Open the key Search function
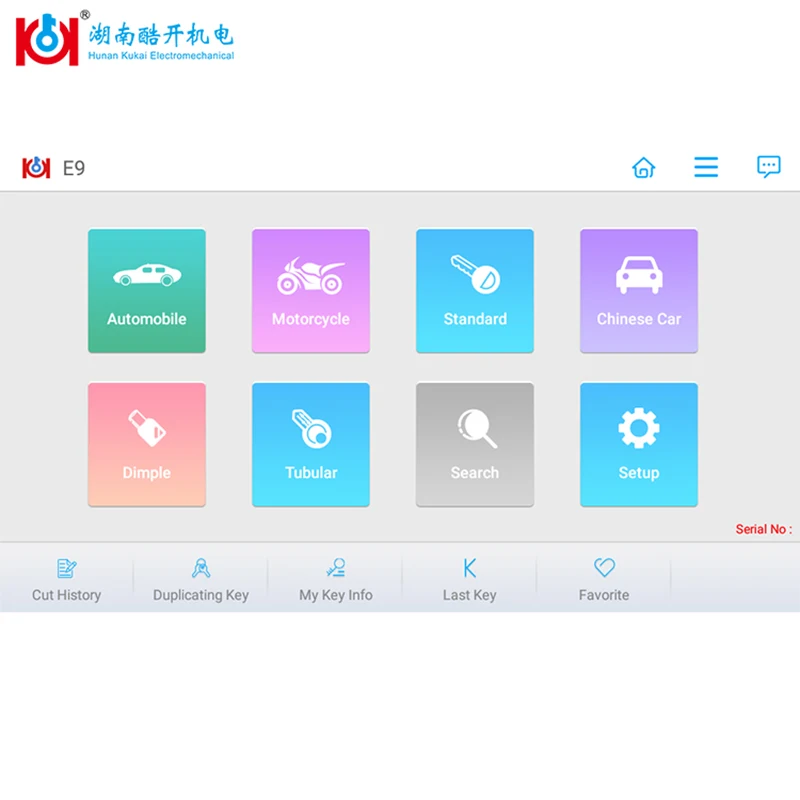Image resolution: width=800 pixels, height=800 pixels. pos(474,444)
